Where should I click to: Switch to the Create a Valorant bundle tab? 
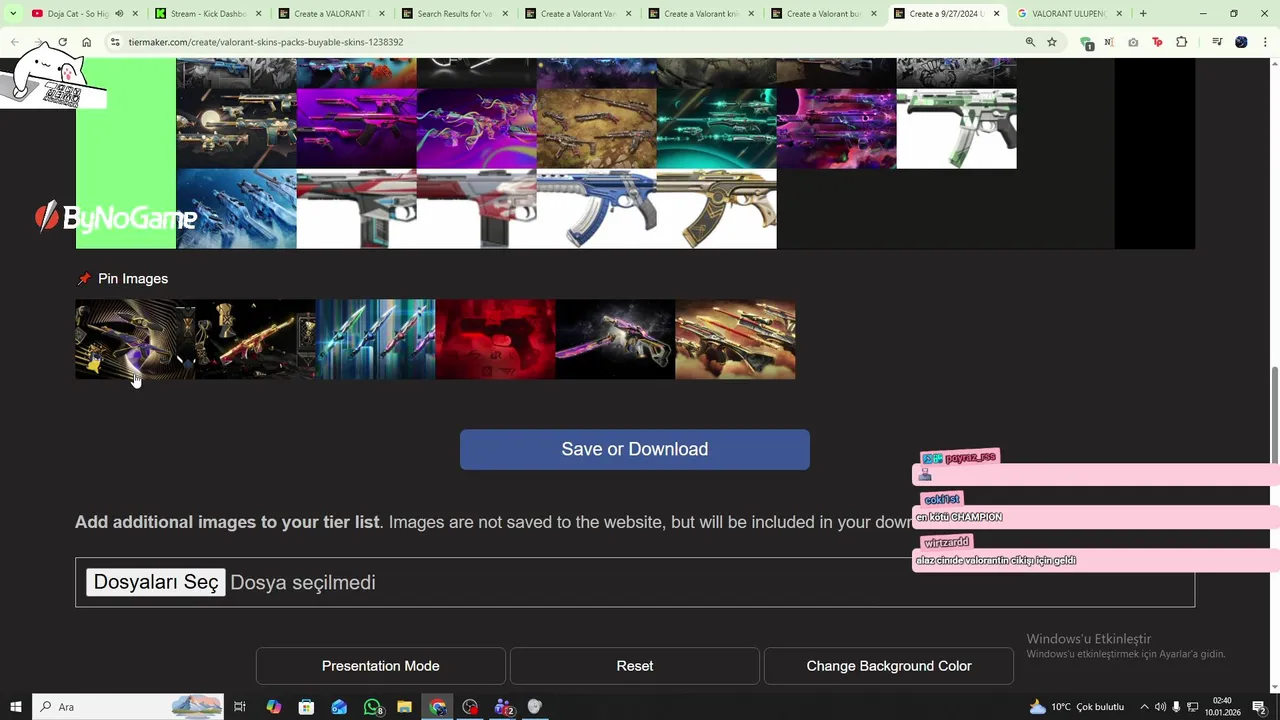tap(825, 14)
